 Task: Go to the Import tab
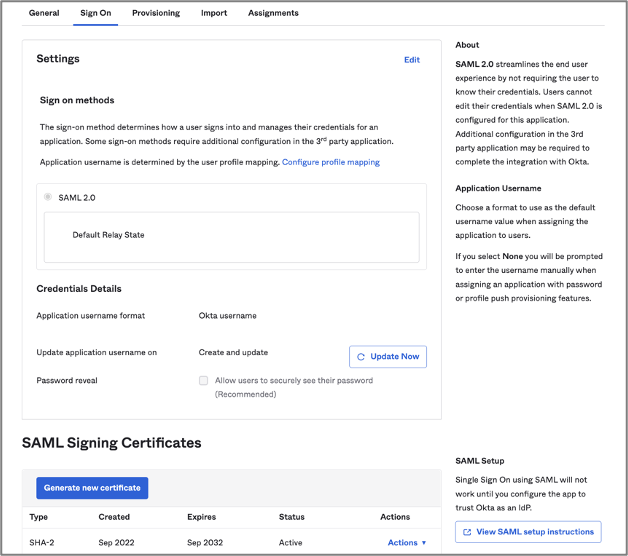[214, 13]
